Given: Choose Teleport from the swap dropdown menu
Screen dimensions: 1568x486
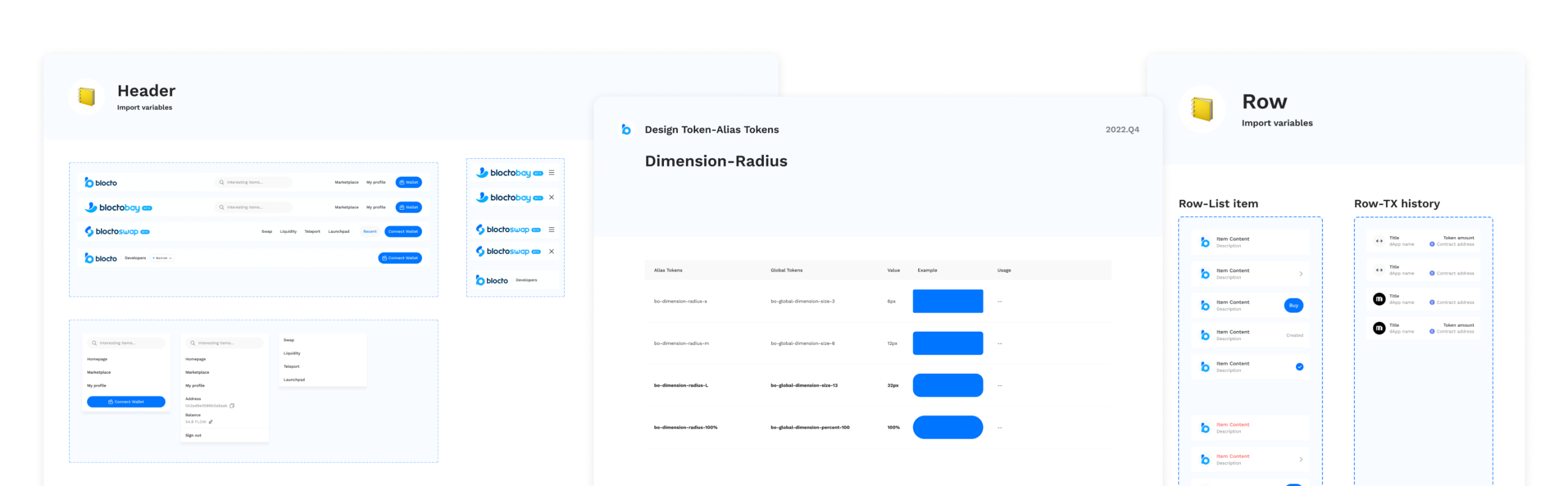Looking at the screenshot, I should 292,366.
